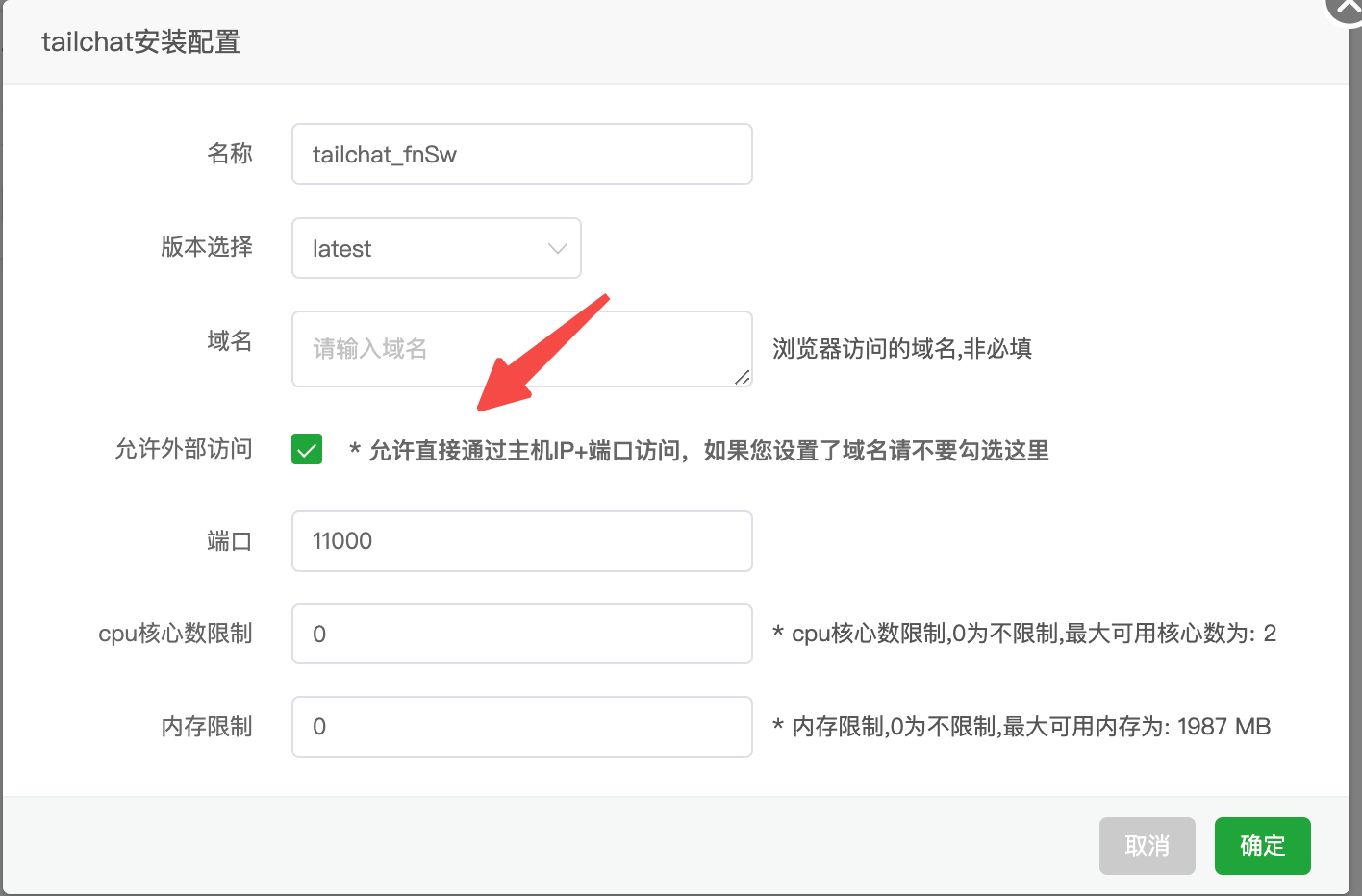Click the max available cores hint
1362x896 pixels.
tap(1024, 634)
